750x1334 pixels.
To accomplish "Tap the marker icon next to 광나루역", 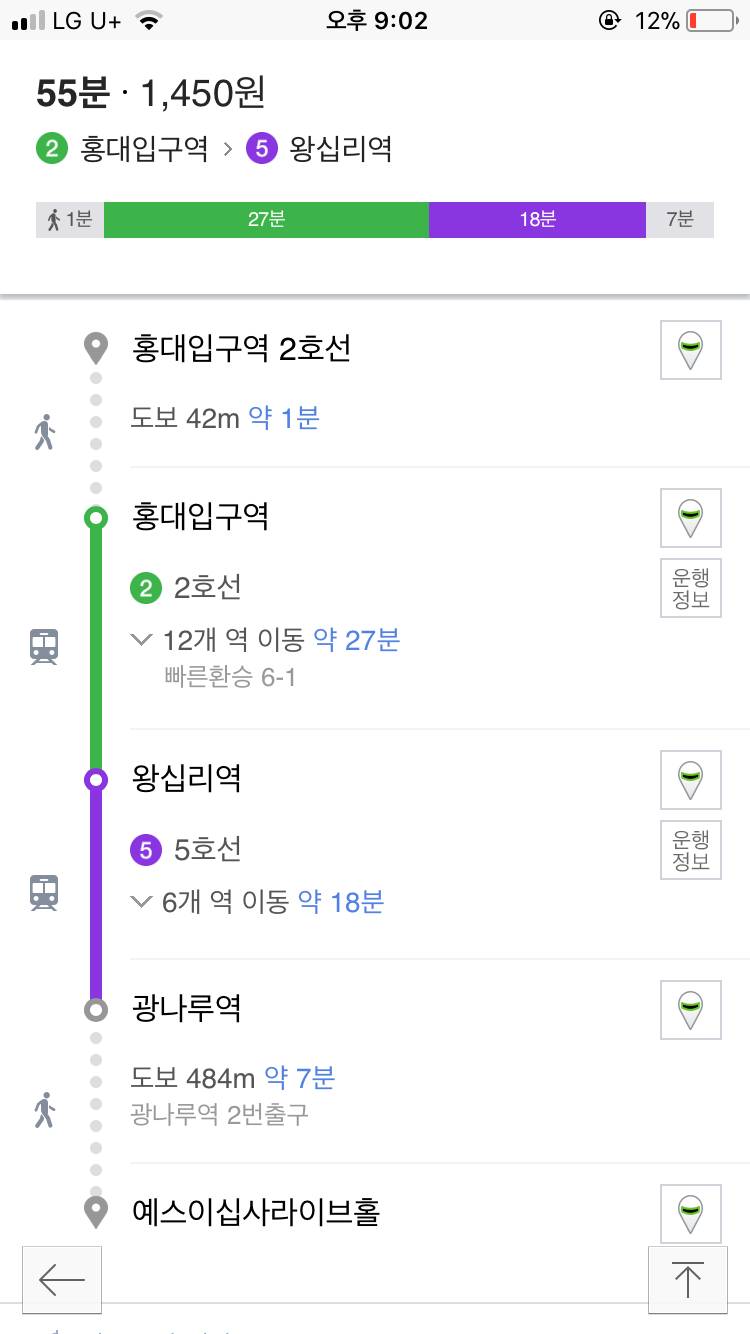I will click(691, 1009).
